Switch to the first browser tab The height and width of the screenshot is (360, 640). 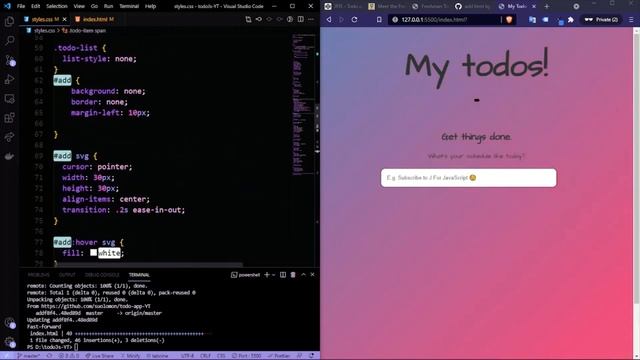(x=343, y=7)
